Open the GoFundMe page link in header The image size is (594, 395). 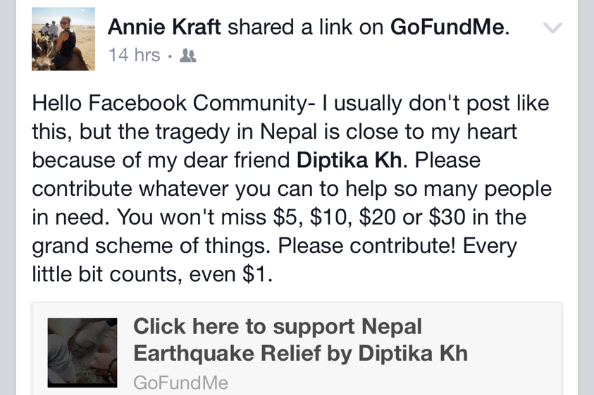[450, 27]
